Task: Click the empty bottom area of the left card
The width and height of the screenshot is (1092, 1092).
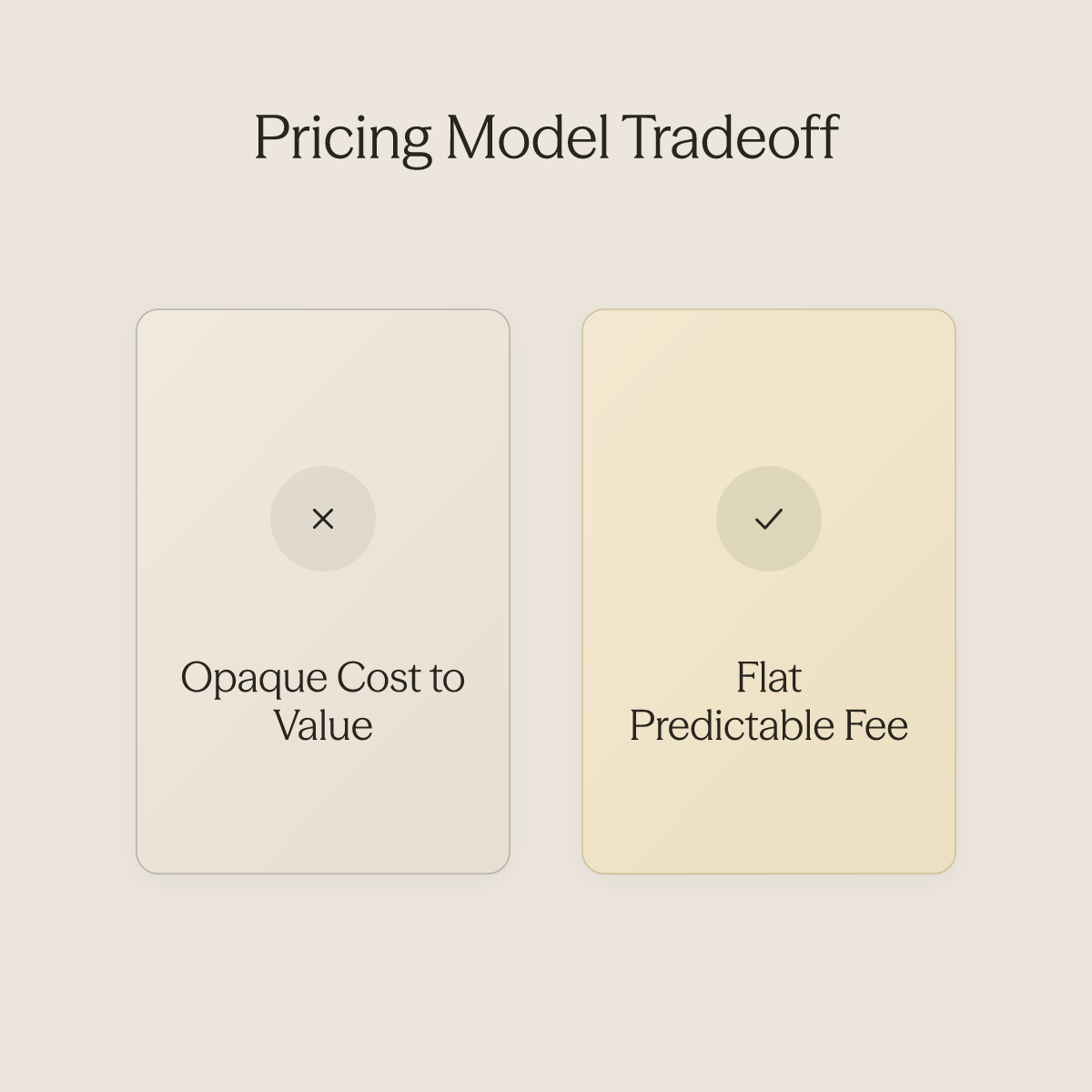Action: pos(323,810)
